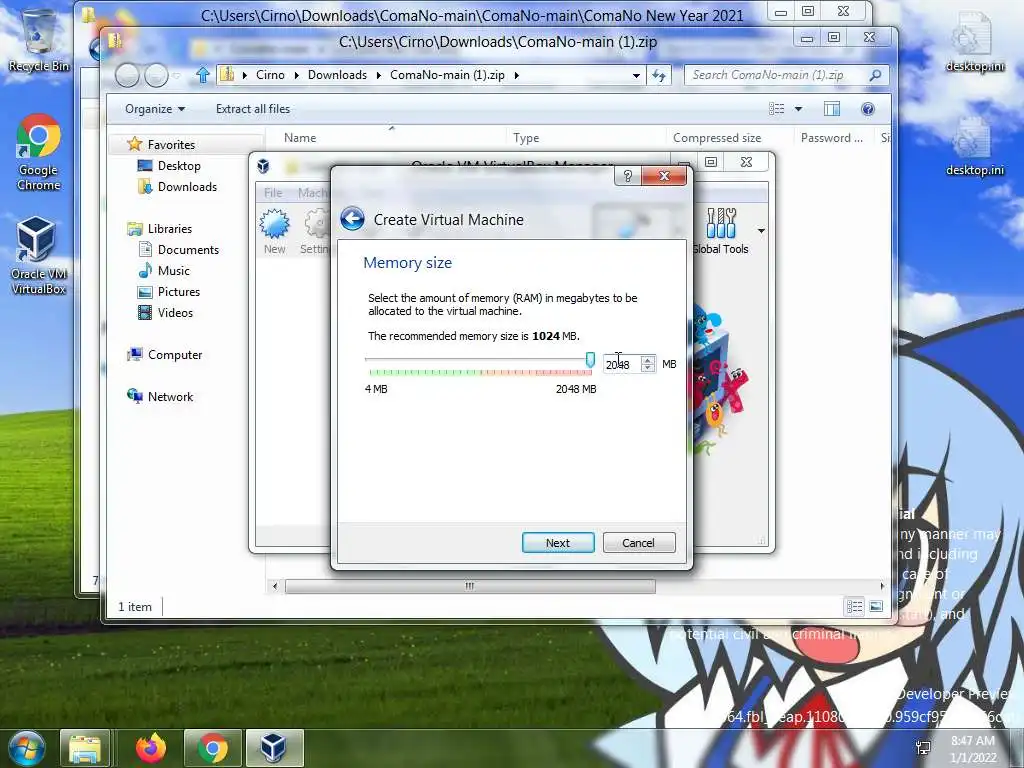Click File Explorer on the taskbar

coord(84,748)
